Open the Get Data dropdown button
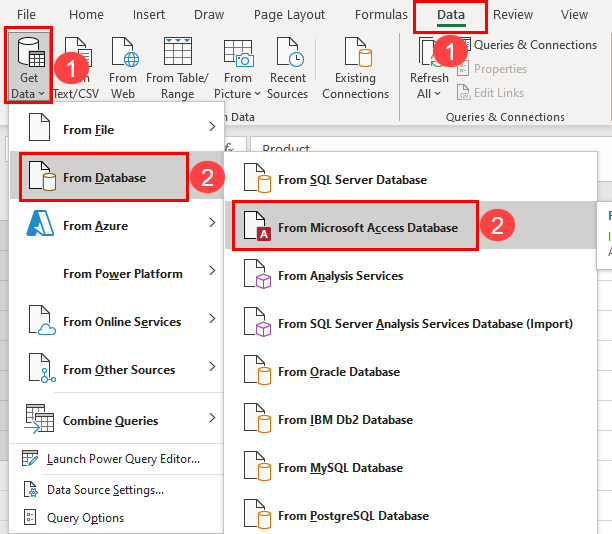 point(28,66)
